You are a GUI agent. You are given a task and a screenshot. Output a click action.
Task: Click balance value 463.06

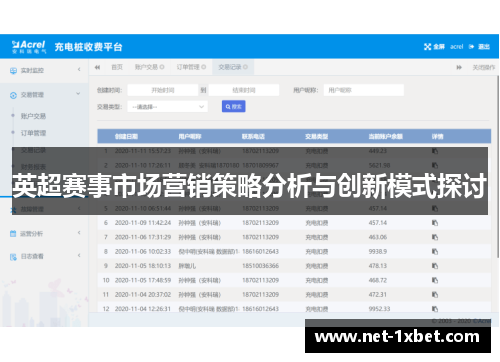[378, 237]
